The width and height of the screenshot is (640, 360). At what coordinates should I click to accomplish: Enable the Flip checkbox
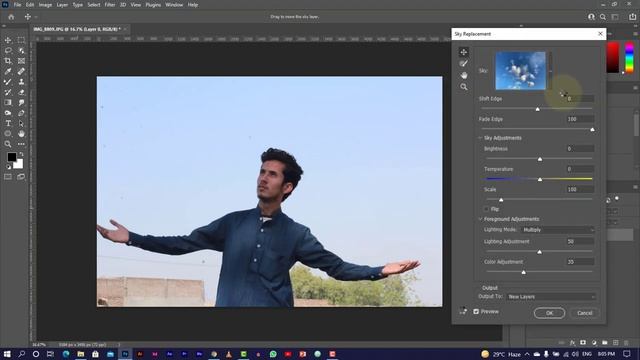(x=486, y=209)
